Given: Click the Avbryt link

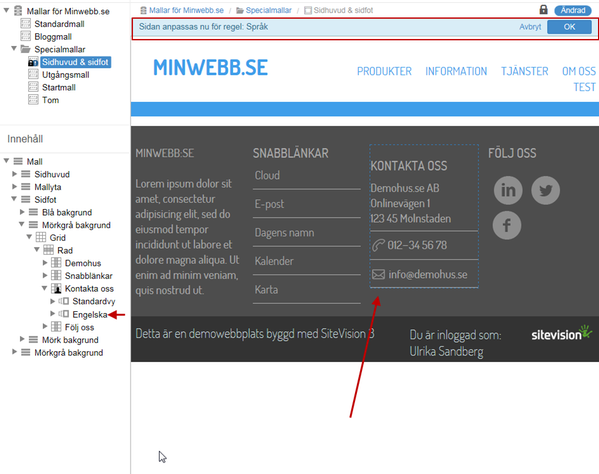Looking at the screenshot, I should [530, 27].
